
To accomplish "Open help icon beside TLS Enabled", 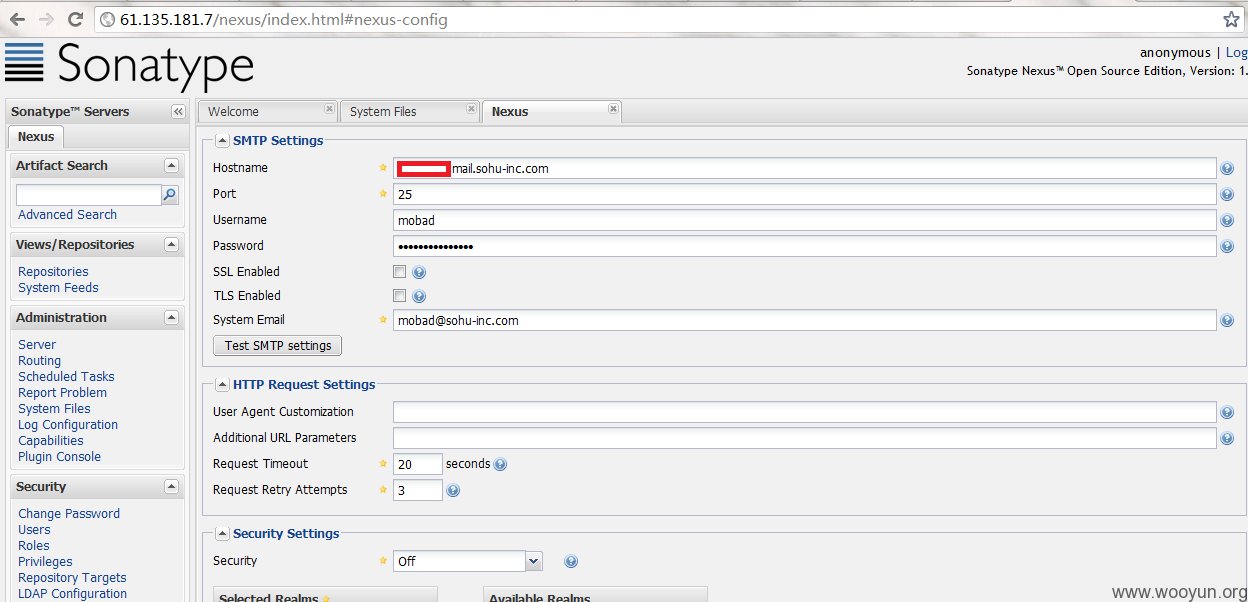I will [x=419, y=296].
